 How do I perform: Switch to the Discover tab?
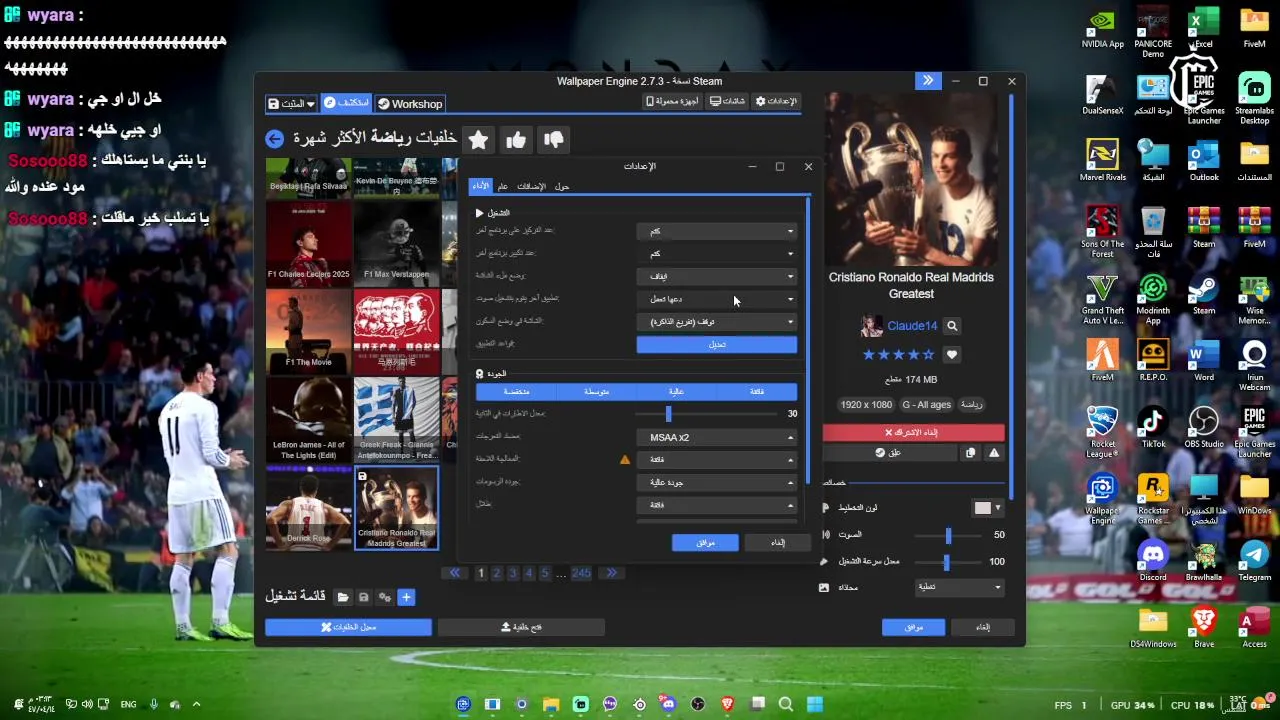346,103
